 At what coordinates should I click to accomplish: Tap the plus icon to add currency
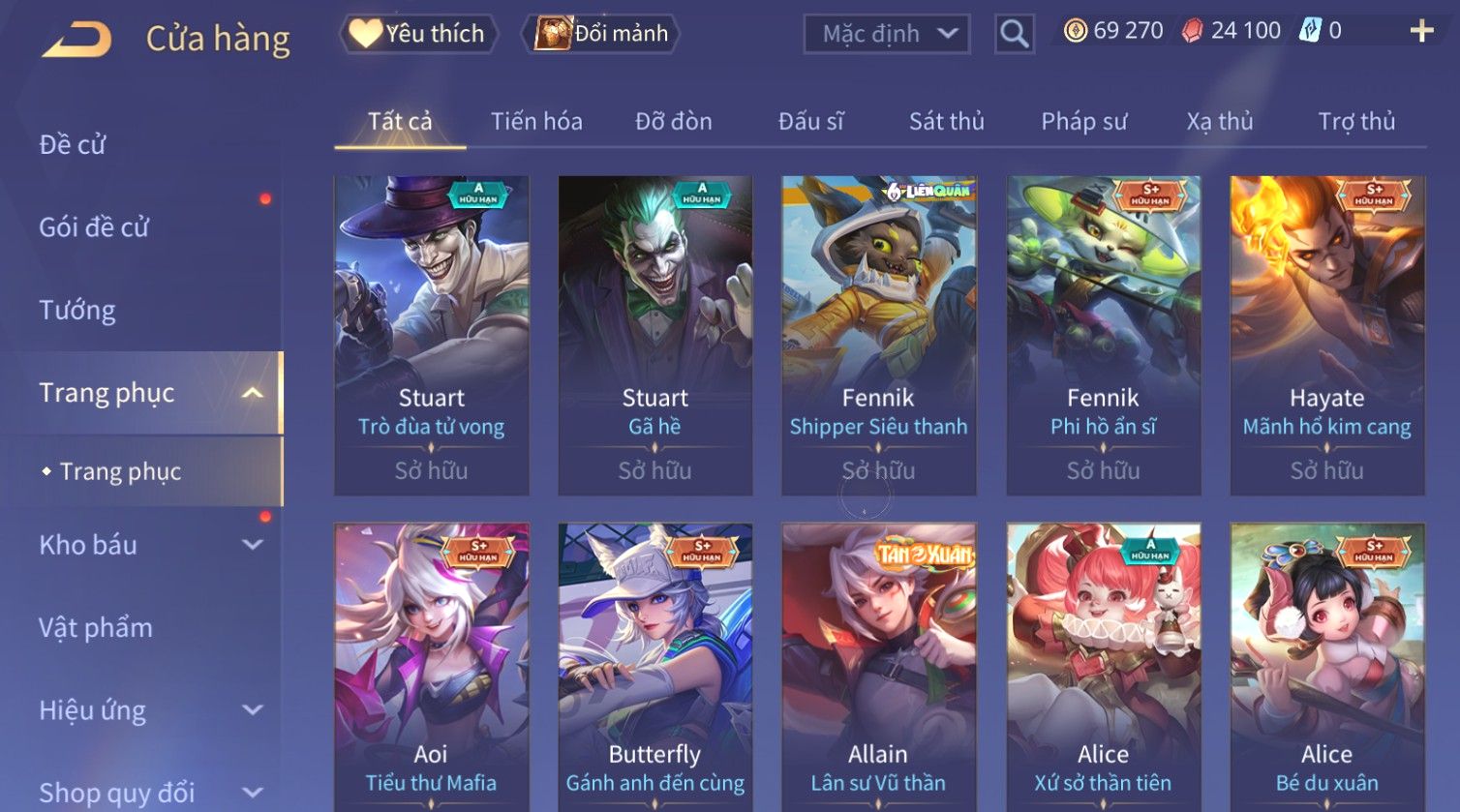(1421, 32)
